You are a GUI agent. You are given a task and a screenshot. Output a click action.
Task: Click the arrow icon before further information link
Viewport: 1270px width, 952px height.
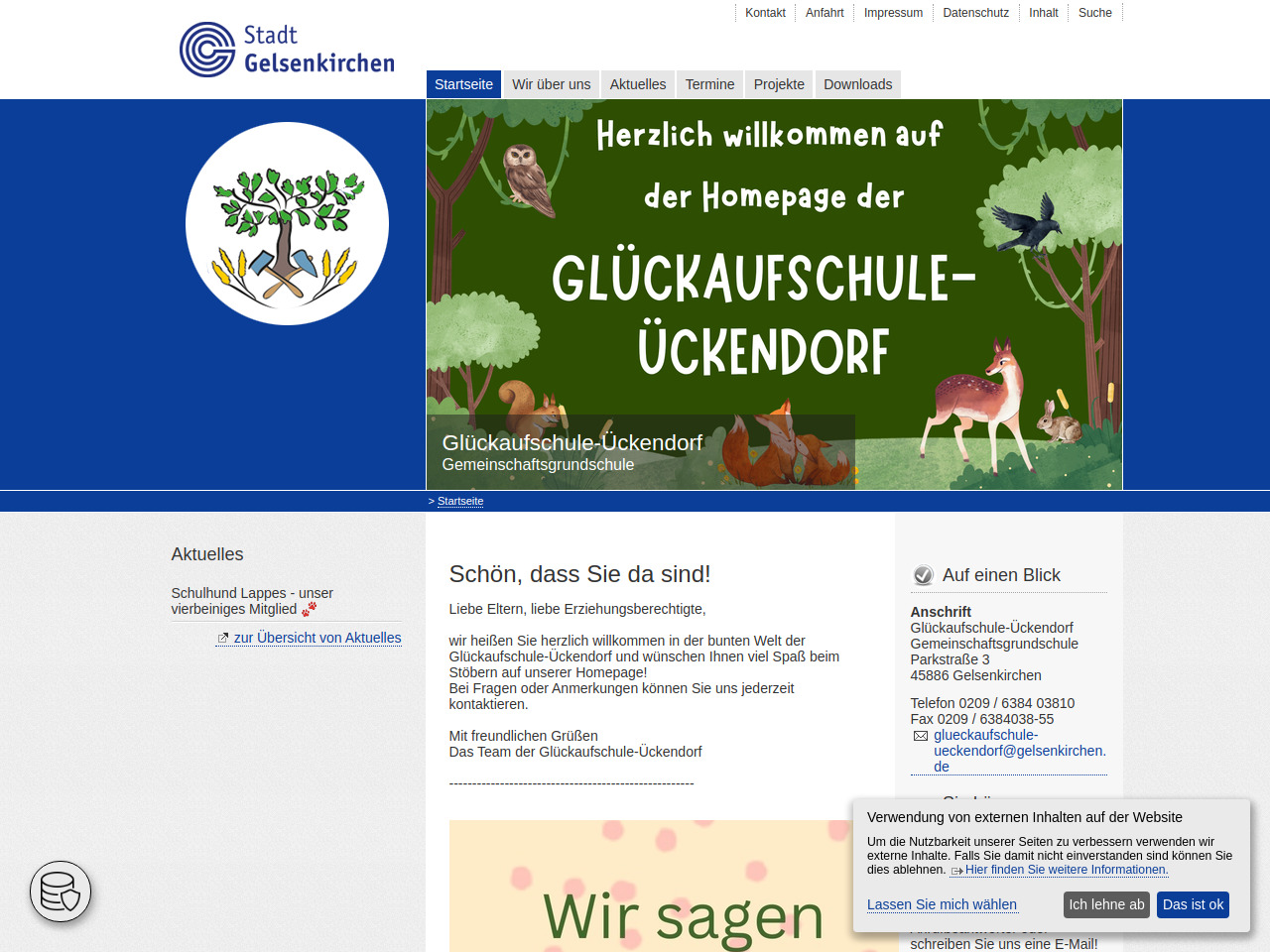(x=956, y=871)
